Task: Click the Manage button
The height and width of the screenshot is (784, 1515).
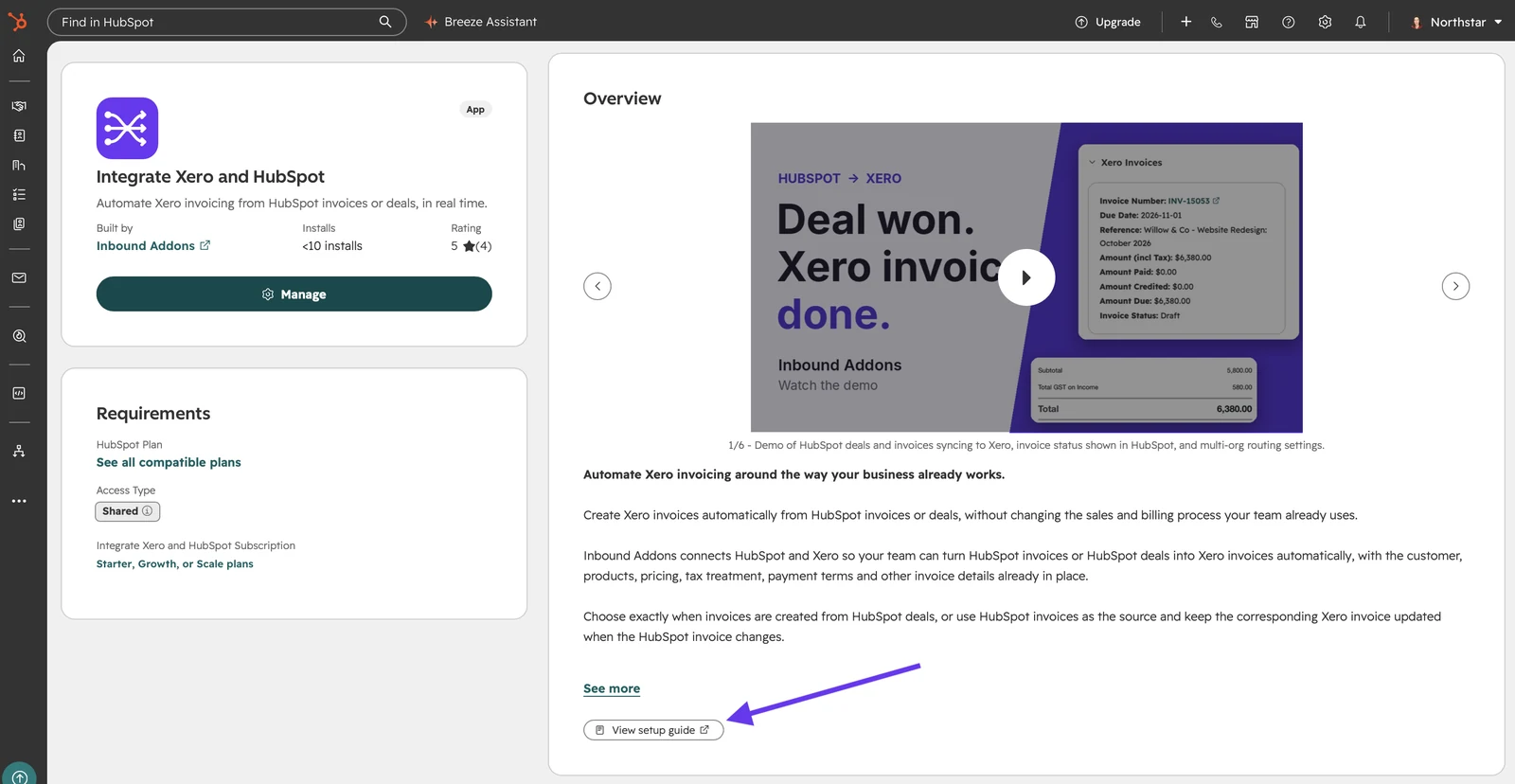Action: click(x=294, y=294)
